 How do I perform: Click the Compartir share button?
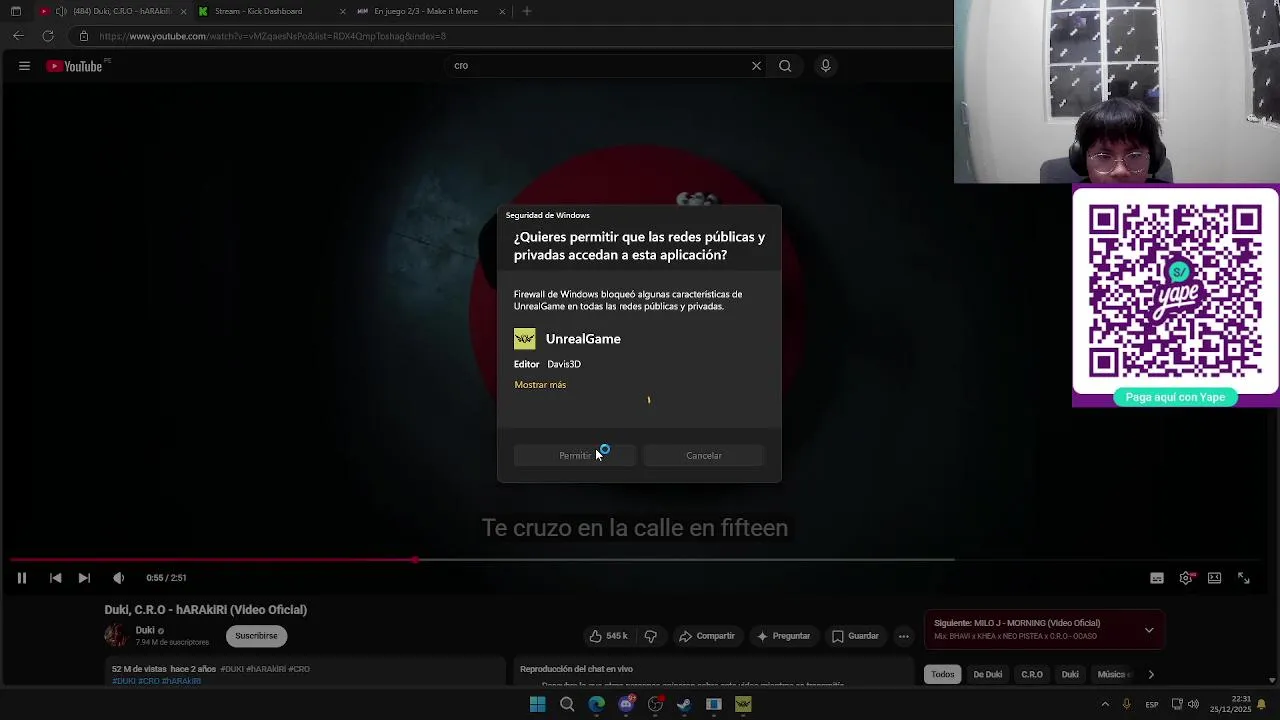tap(707, 636)
